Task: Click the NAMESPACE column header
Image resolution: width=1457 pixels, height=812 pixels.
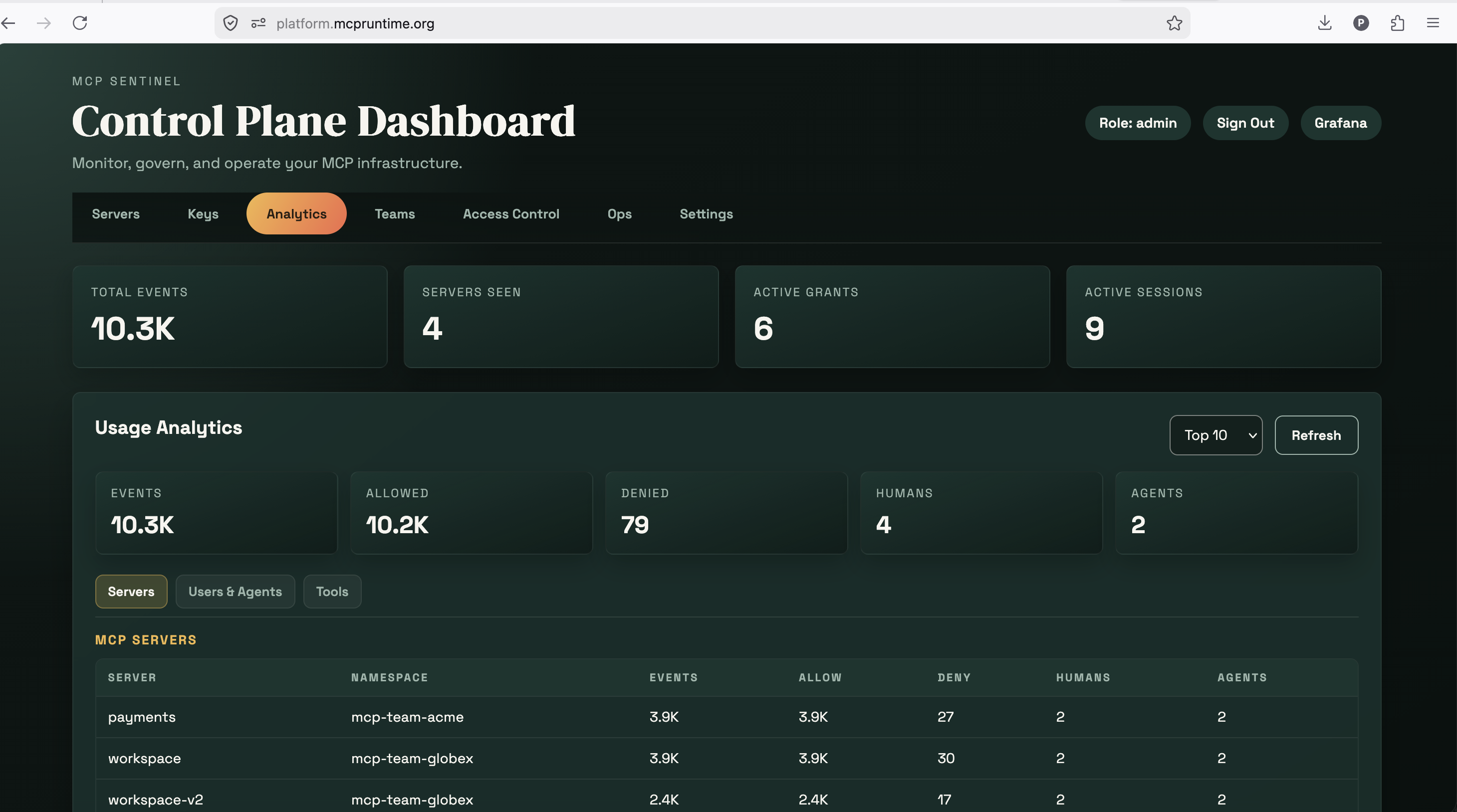Action: point(389,677)
